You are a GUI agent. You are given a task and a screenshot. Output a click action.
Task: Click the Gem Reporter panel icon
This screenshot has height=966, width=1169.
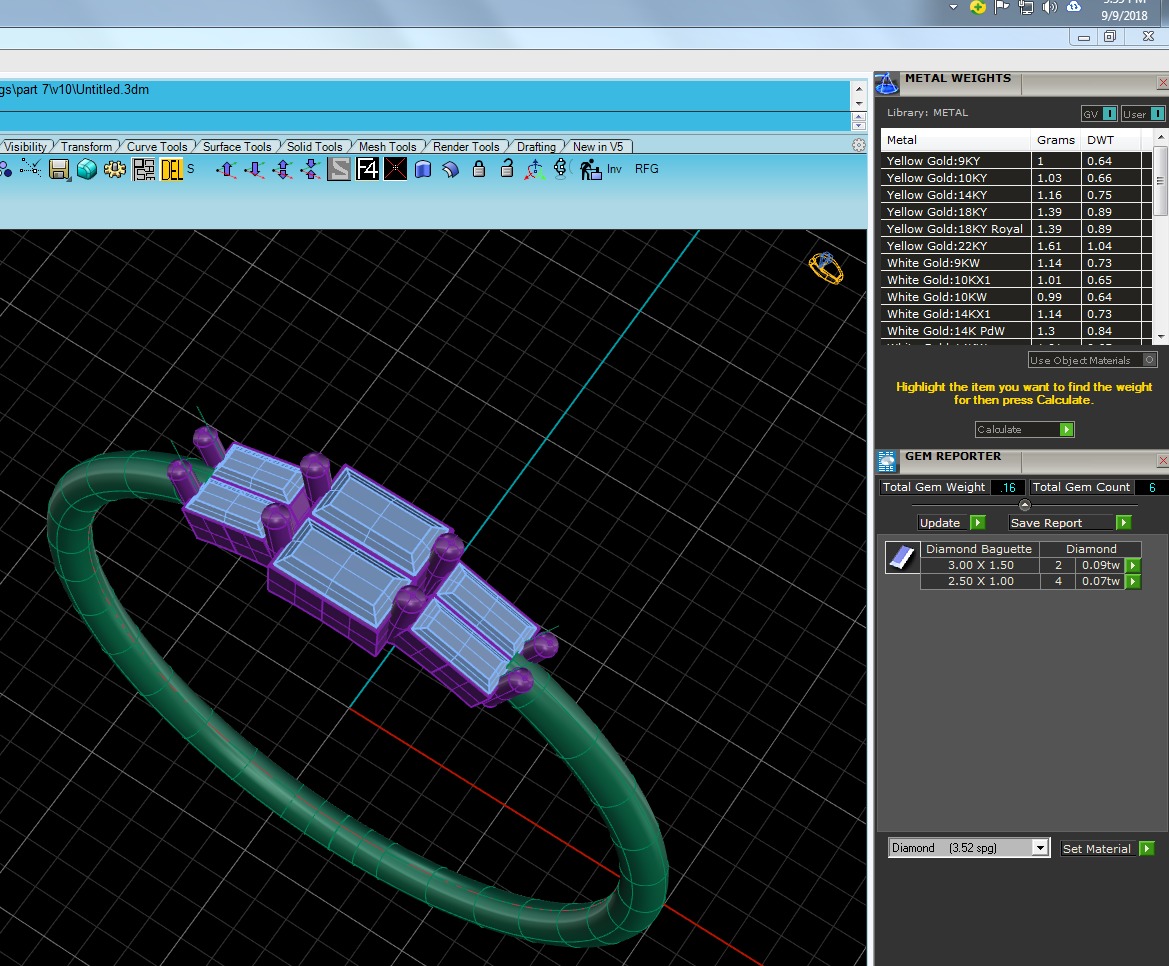(886, 462)
